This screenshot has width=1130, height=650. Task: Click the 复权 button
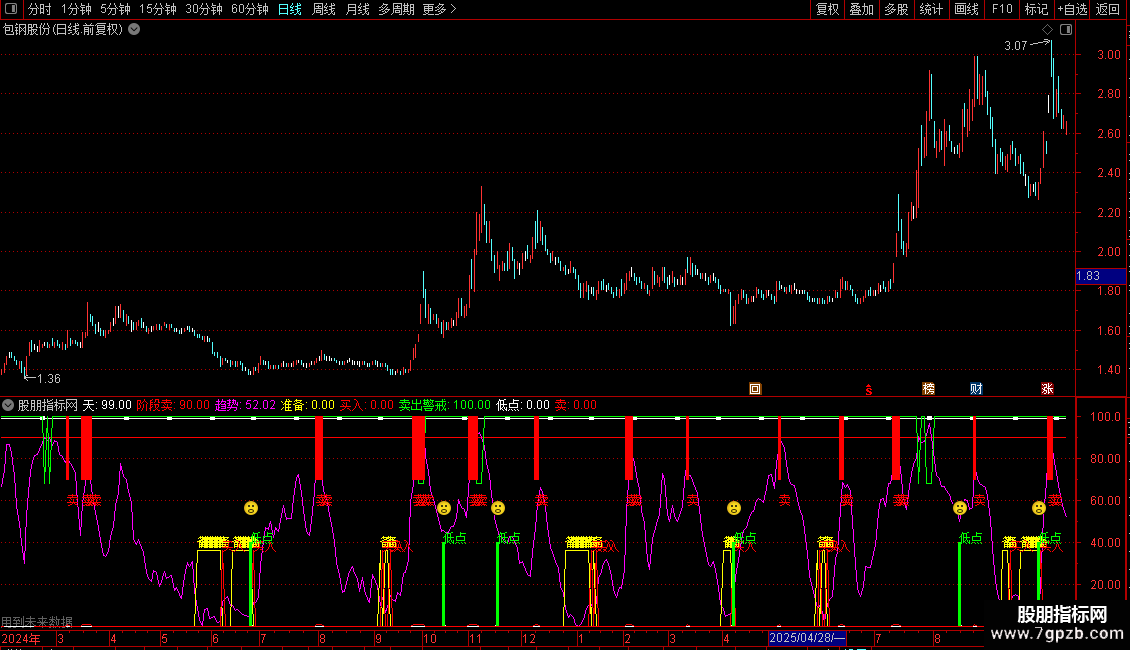click(x=827, y=9)
